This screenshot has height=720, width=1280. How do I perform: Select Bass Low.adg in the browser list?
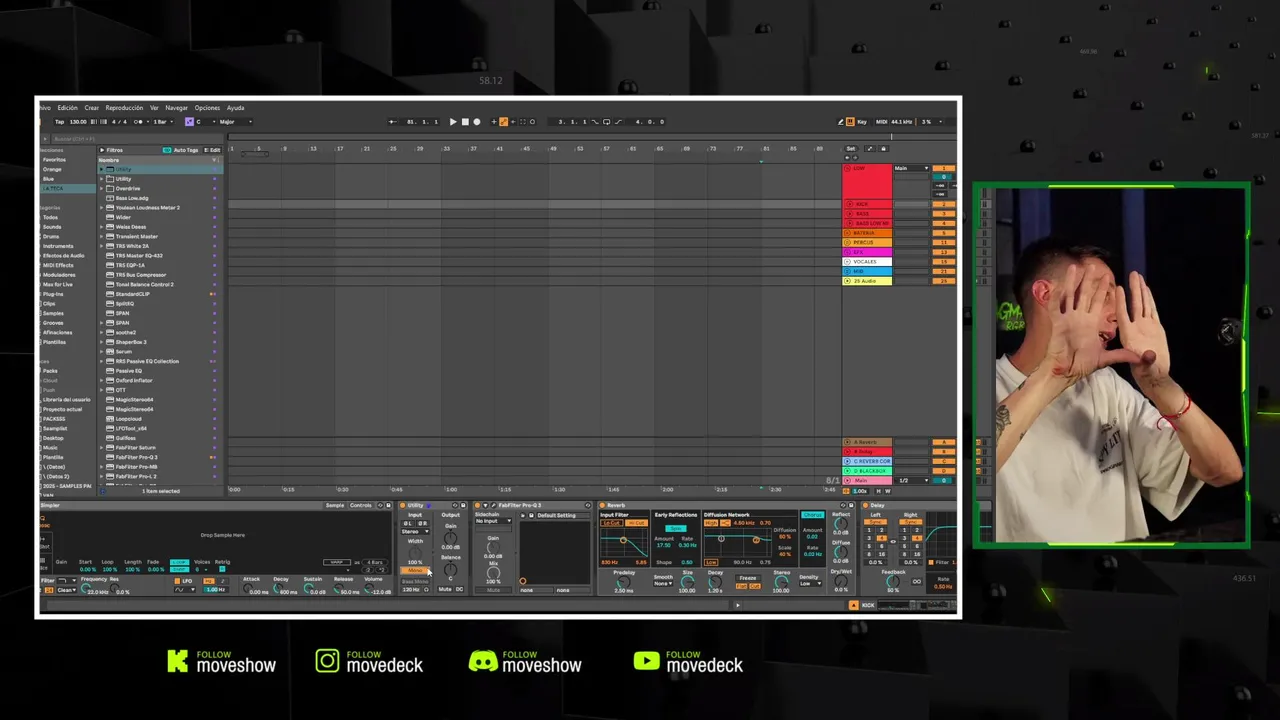[131, 198]
